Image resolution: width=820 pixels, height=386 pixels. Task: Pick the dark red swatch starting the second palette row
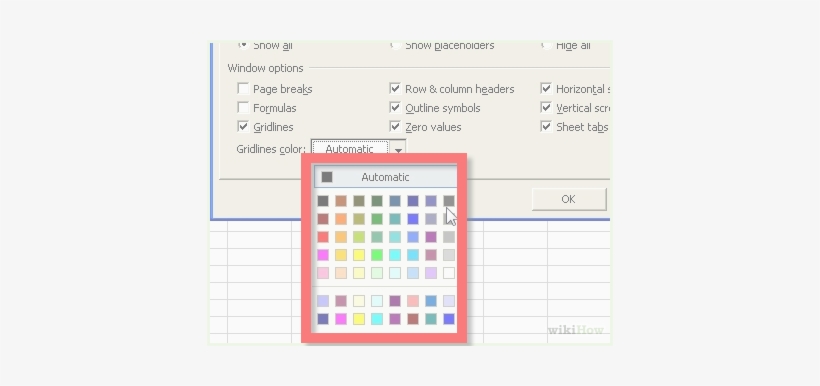(x=323, y=219)
